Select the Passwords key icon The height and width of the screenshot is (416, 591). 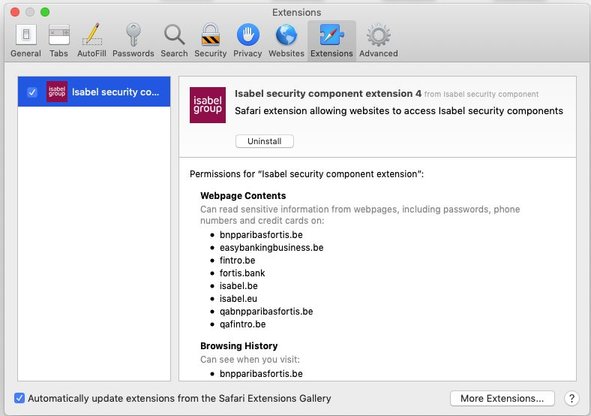pos(133,41)
